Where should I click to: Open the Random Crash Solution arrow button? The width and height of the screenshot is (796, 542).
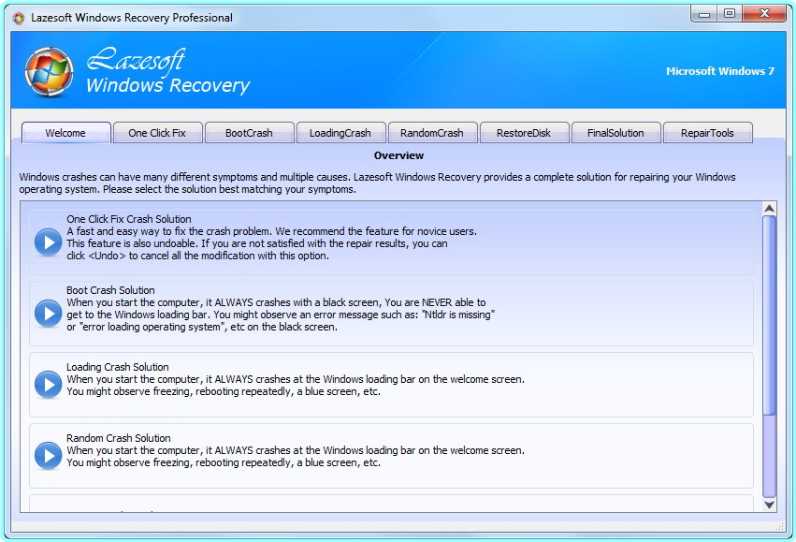(48, 455)
